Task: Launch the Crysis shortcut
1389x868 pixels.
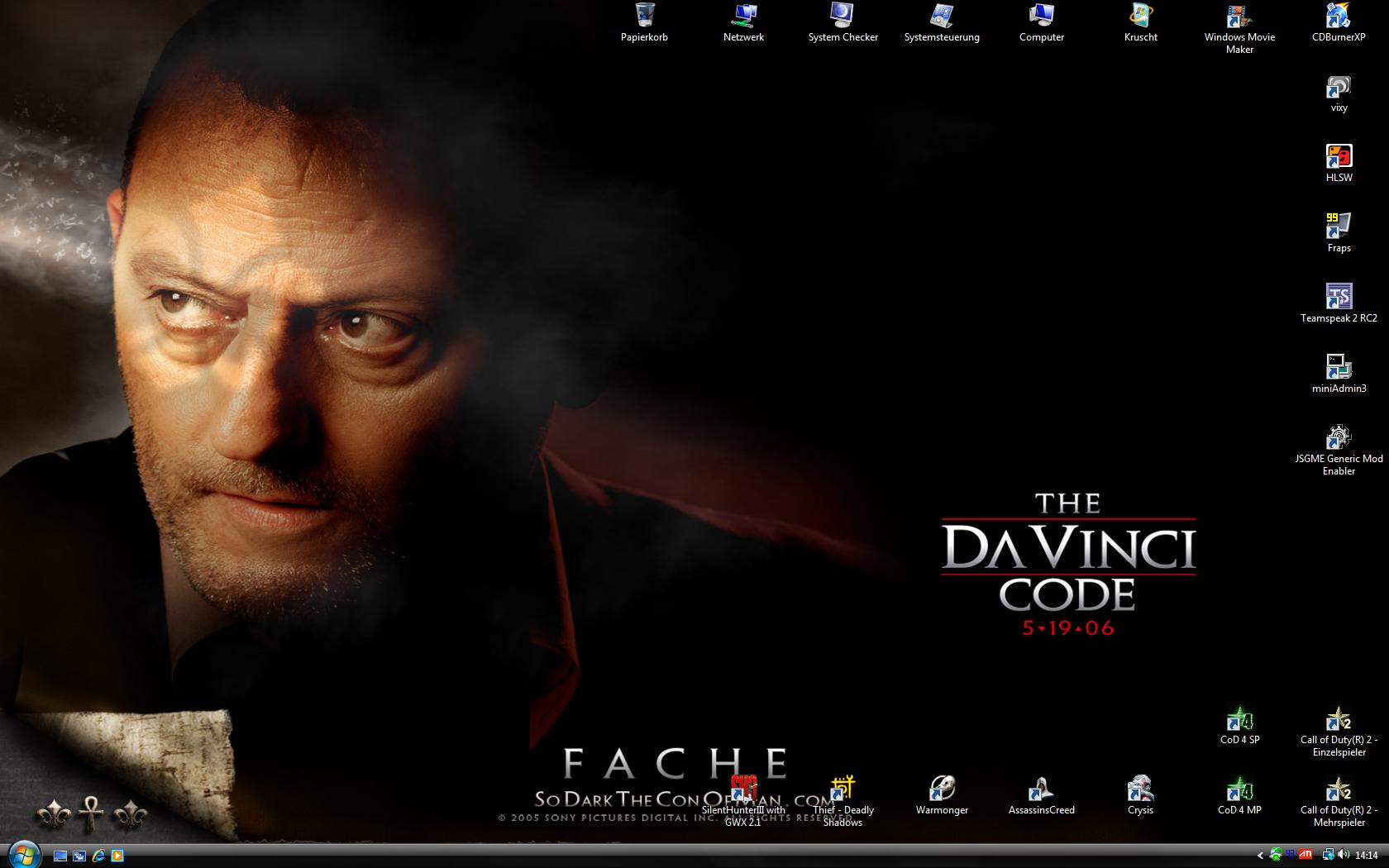Action: pos(1140,795)
